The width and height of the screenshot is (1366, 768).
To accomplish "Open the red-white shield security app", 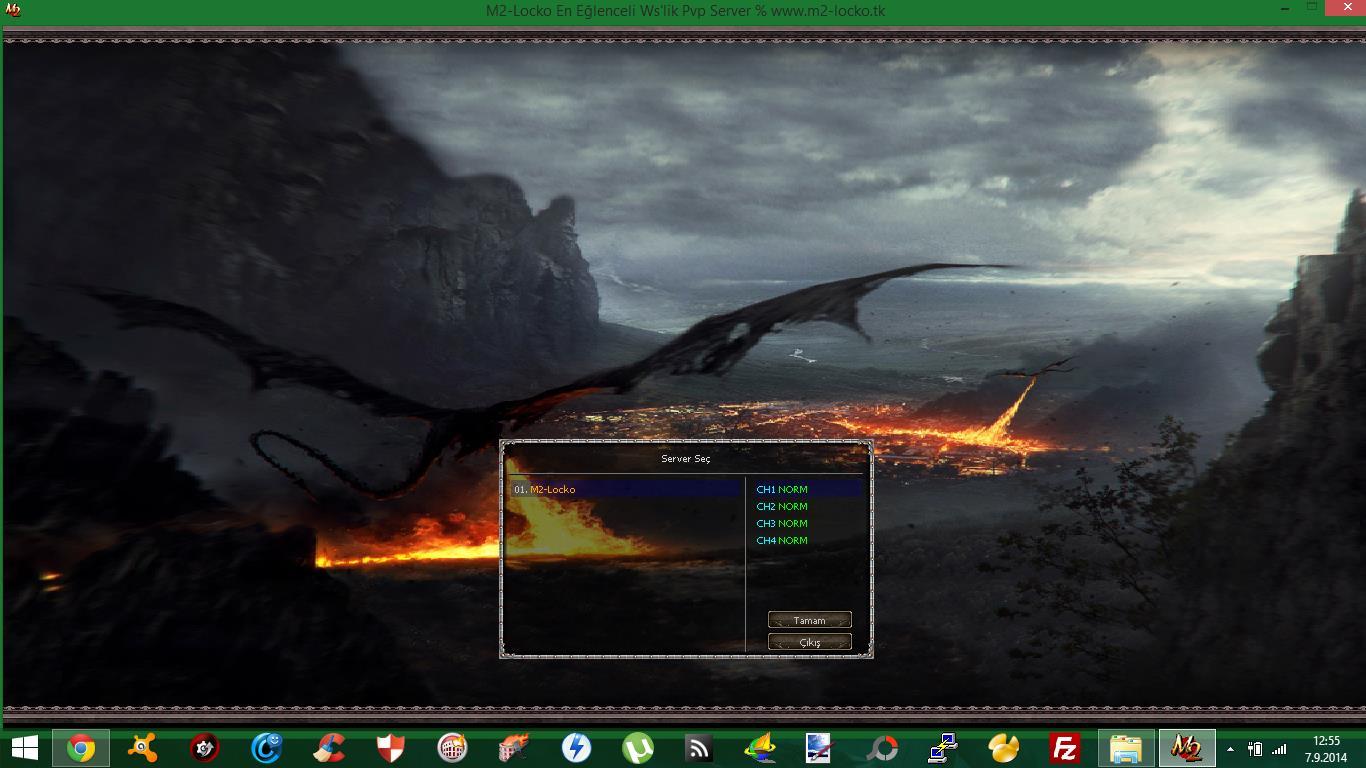I will (390, 748).
